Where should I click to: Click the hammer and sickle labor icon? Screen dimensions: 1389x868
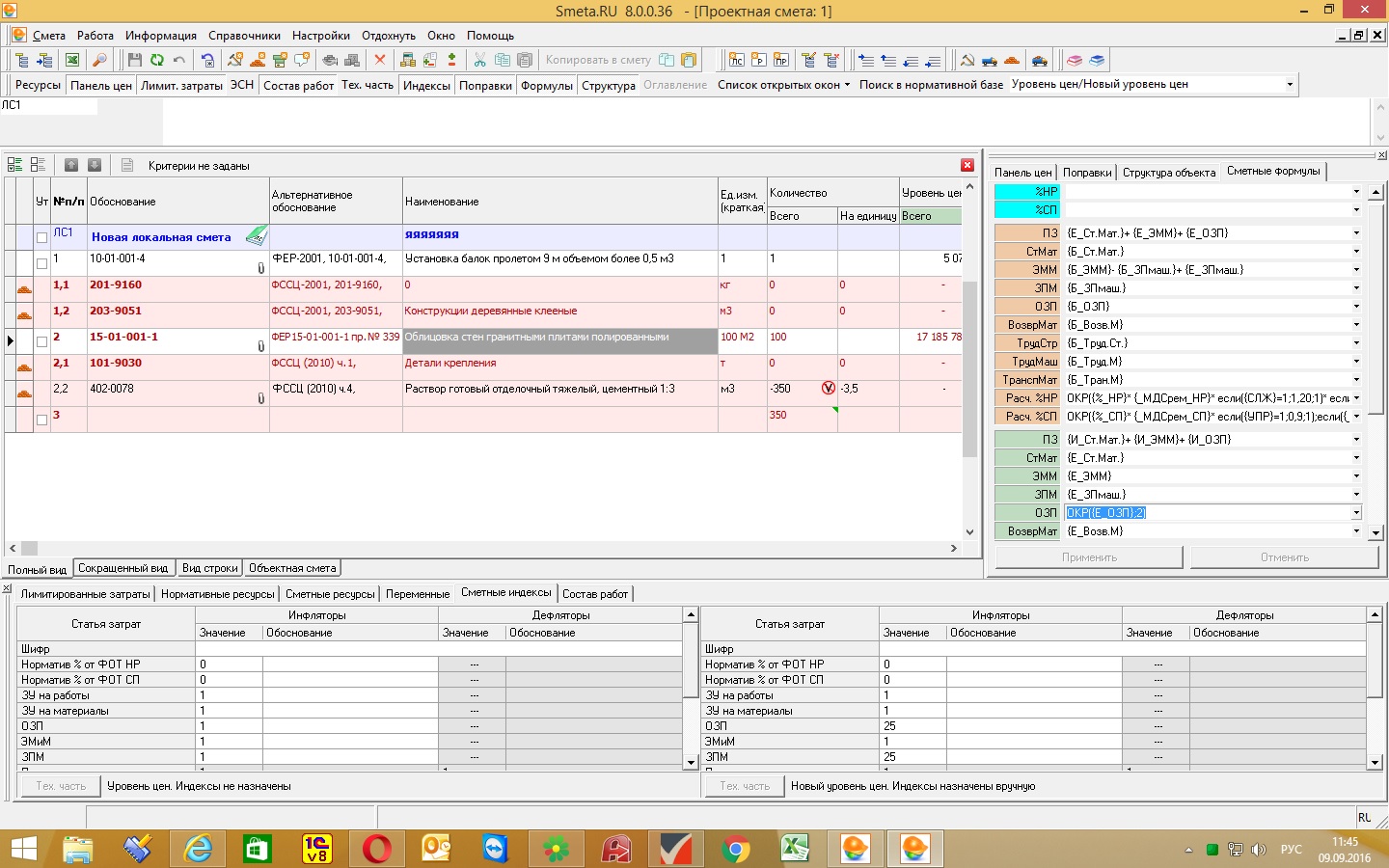tap(967, 60)
